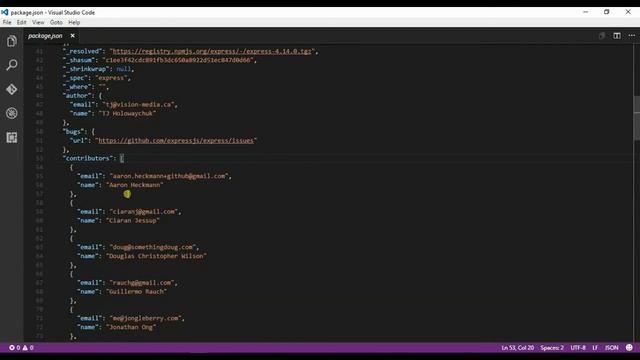The image size is (640, 360).
Task: Click the "author" key text
Action: click(x=78, y=96)
